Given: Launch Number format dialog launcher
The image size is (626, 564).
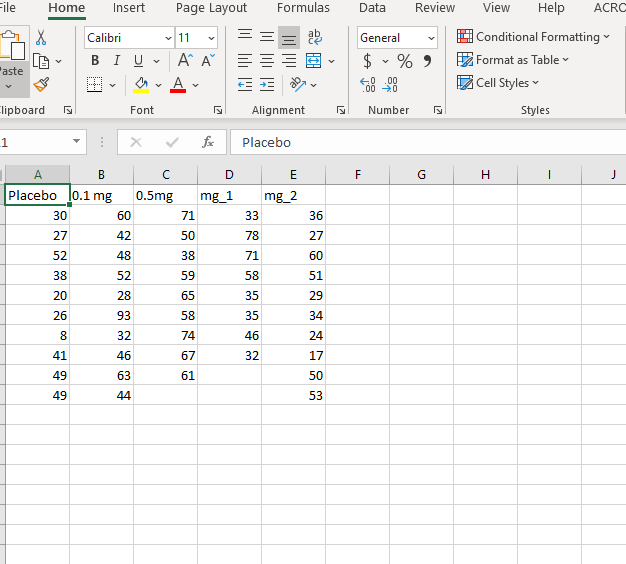Looking at the screenshot, I should click(438, 110).
